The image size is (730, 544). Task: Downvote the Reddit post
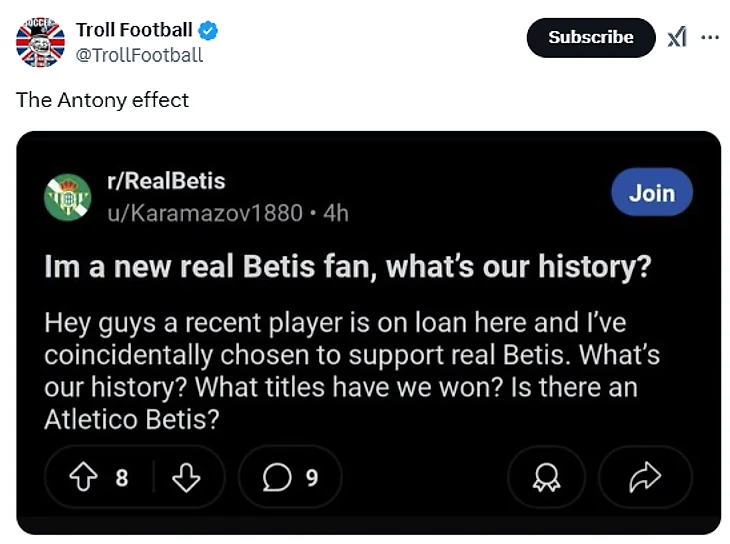click(186, 478)
